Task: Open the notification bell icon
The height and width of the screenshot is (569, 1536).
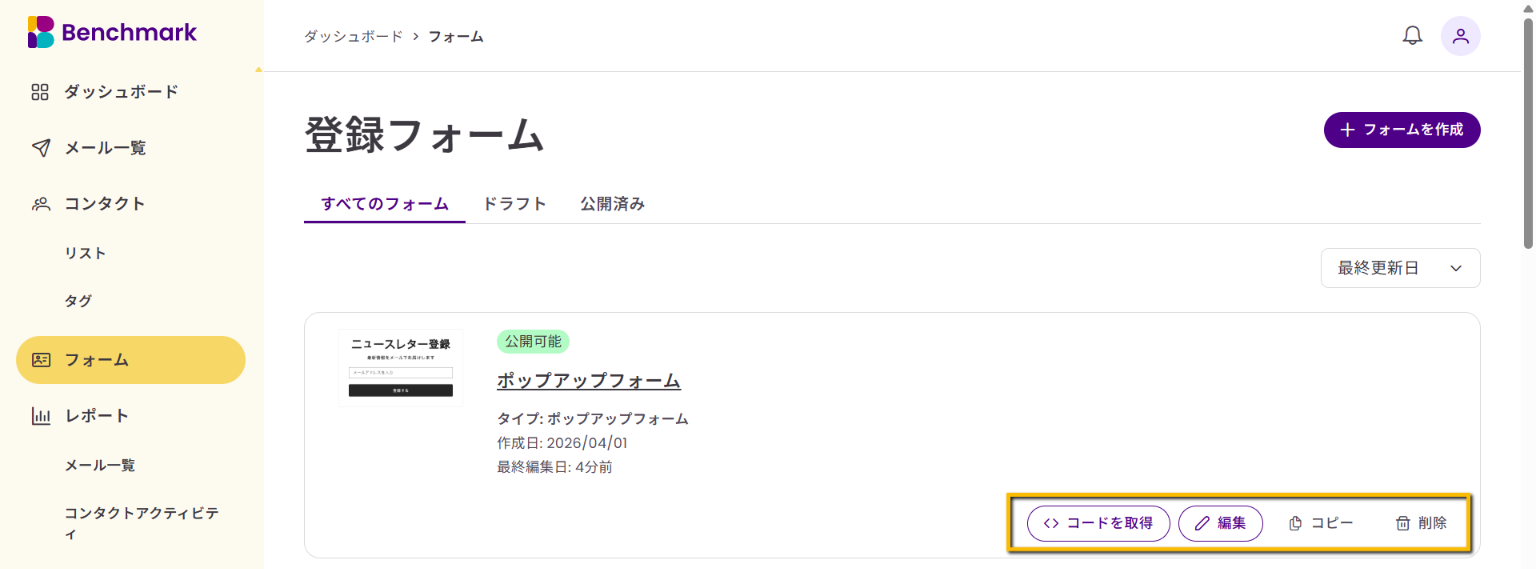Action: (1412, 36)
